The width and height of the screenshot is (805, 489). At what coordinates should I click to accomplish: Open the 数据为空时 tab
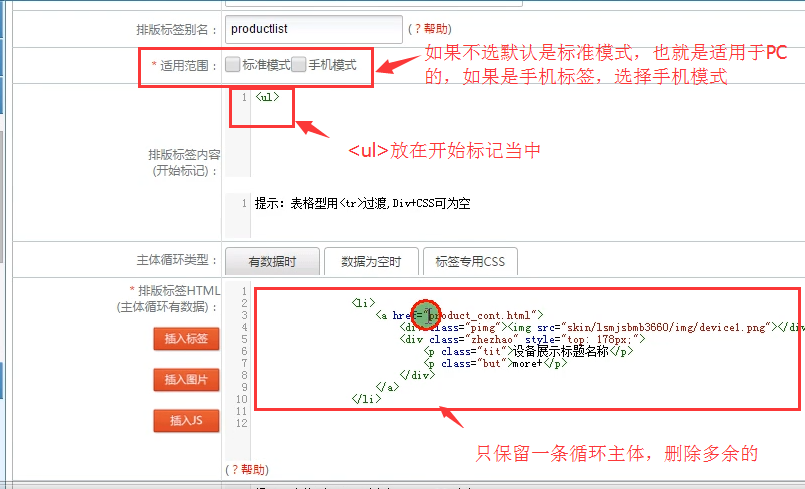click(x=371, y=261)
